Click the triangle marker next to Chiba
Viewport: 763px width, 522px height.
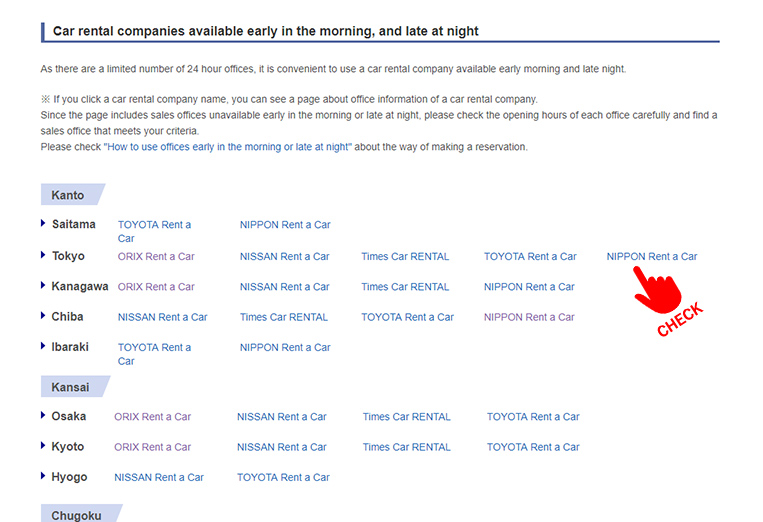tap(44, 316)
